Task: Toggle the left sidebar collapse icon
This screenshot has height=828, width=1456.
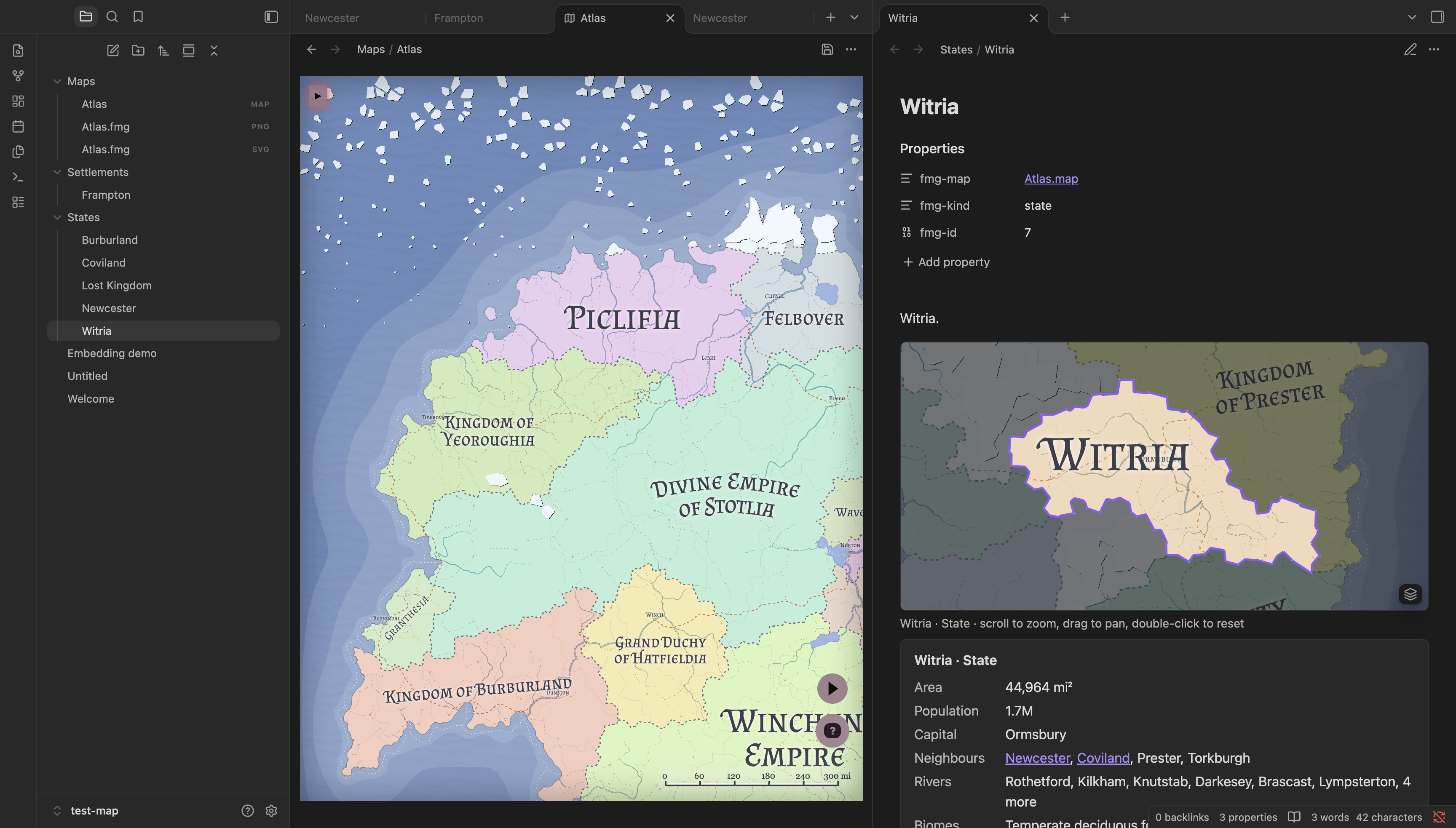Action: pos(271,17)
